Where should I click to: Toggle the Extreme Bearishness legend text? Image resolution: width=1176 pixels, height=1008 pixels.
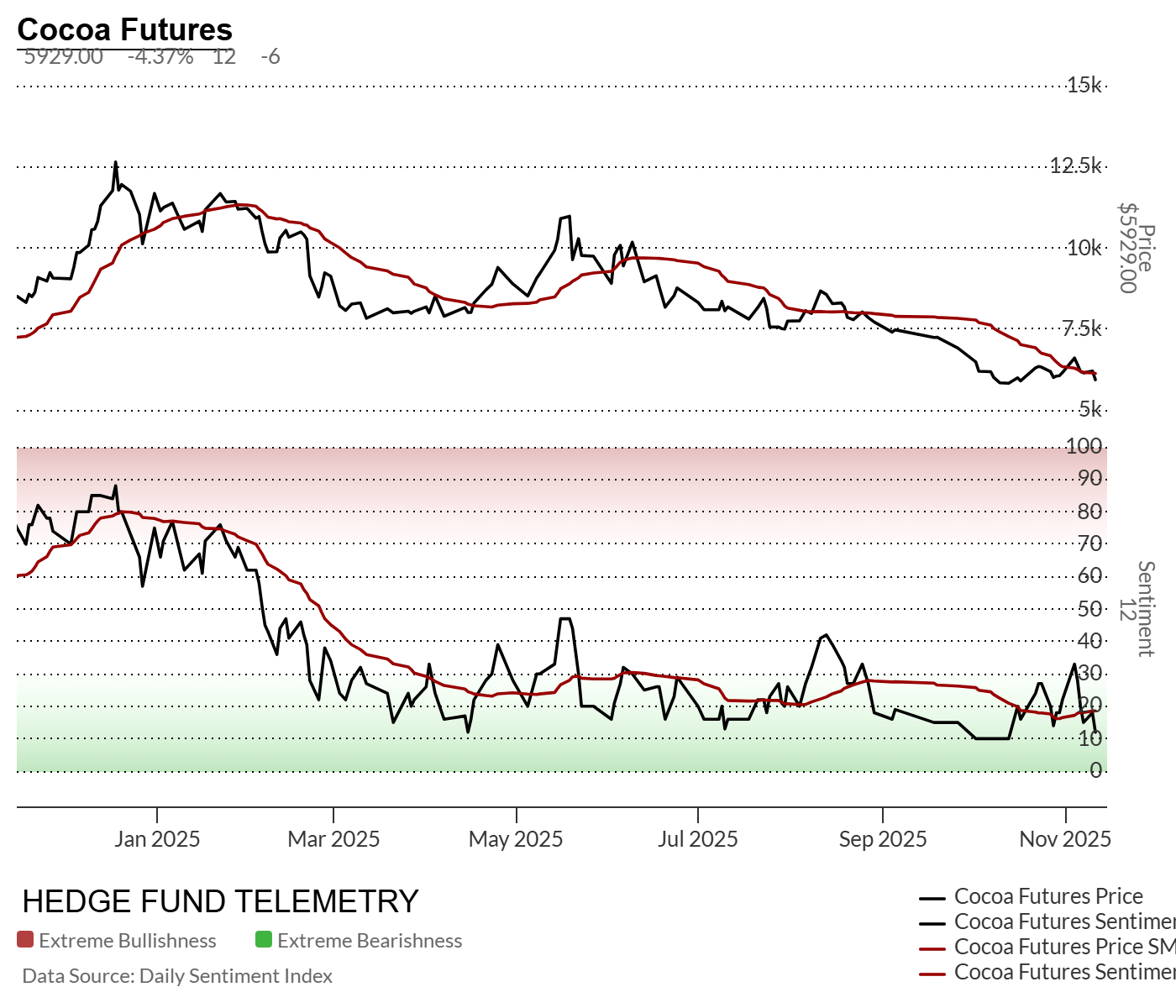pyautogui.click(x=370, y=941)
